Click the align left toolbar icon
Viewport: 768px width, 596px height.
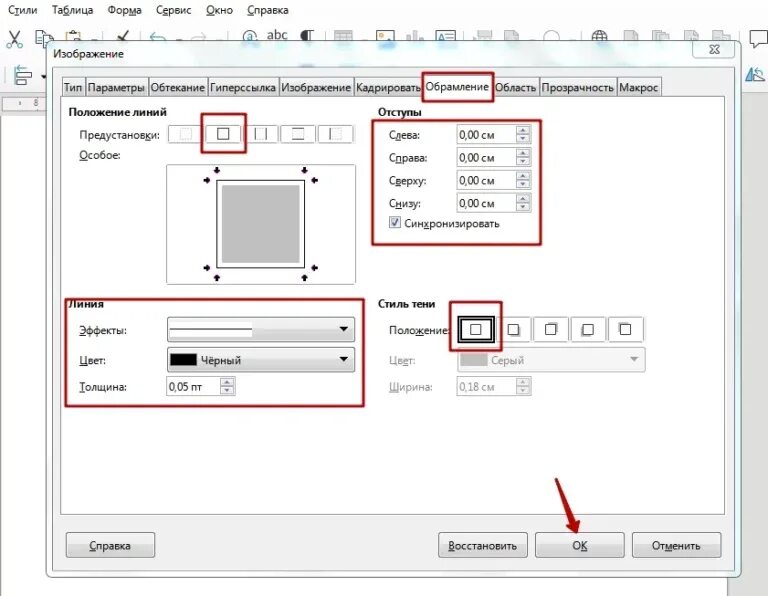[23, 75]
